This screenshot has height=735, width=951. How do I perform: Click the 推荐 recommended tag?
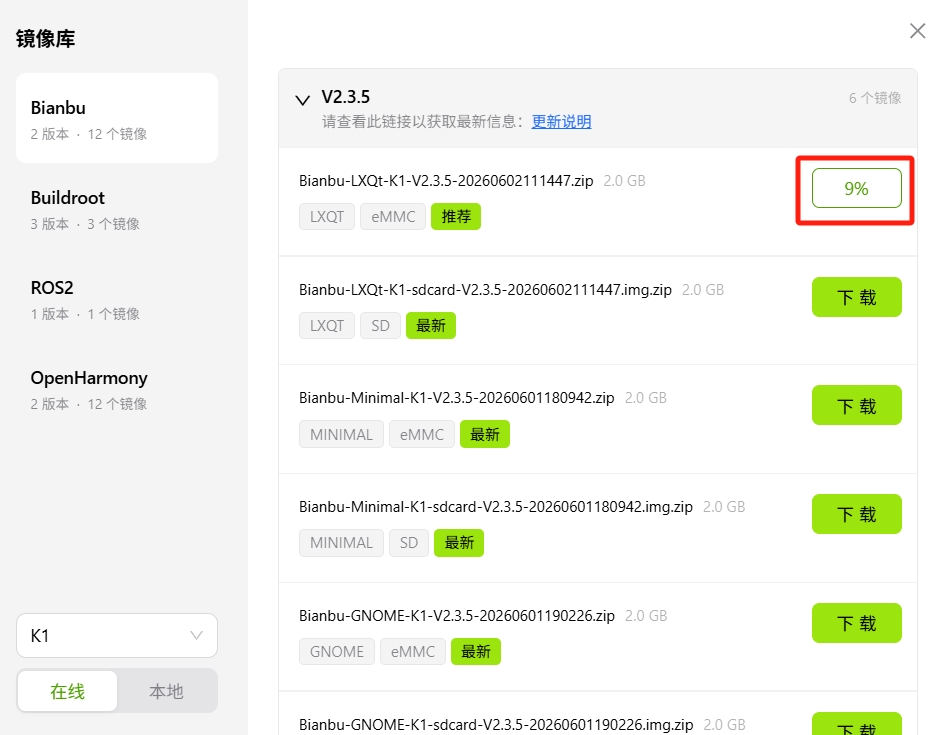click(456, 216)
